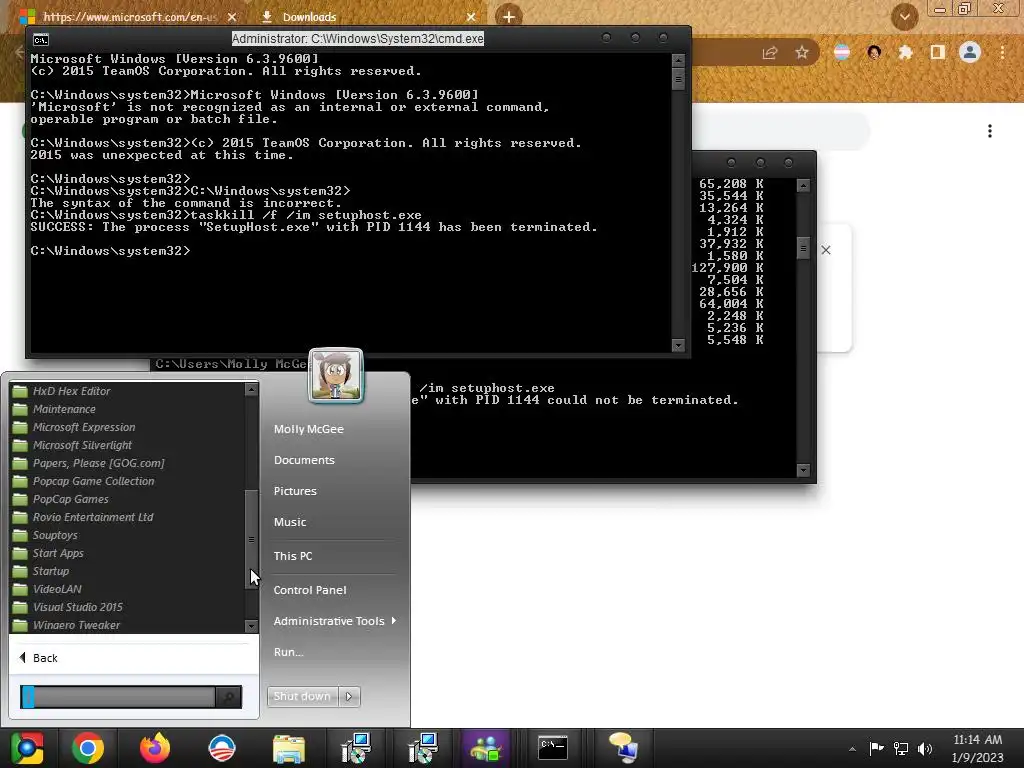Open Music from Start menu
Image resolution: width=1024 pixels, height=768 pixels.
coord(289,522)
